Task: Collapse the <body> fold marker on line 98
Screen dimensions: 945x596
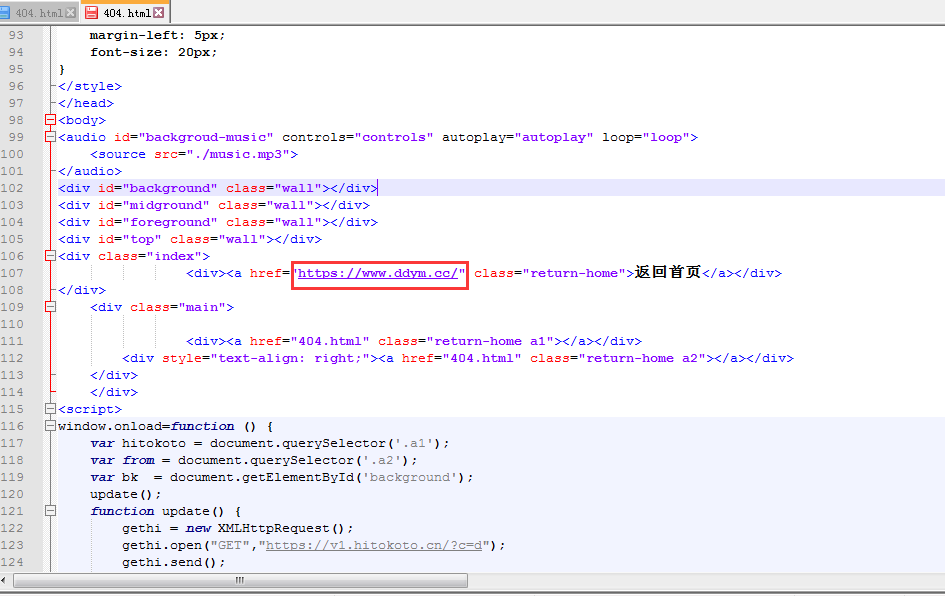Action: coord(50,120)
